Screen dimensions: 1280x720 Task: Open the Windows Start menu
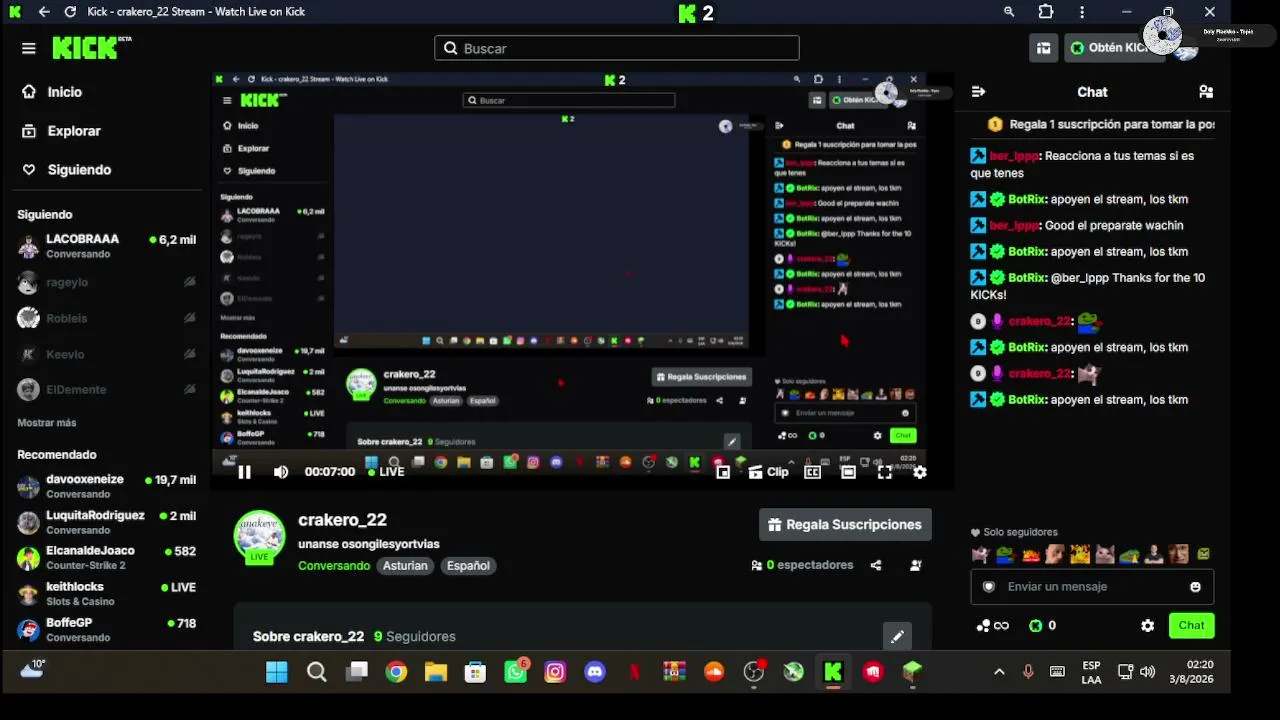[x=277, y=672]
